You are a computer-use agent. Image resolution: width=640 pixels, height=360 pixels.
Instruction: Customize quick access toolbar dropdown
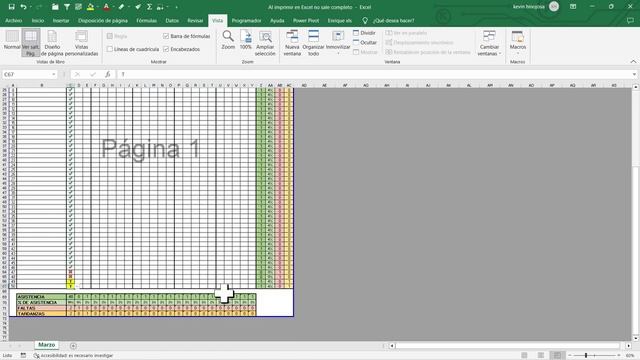coord(176,7)
